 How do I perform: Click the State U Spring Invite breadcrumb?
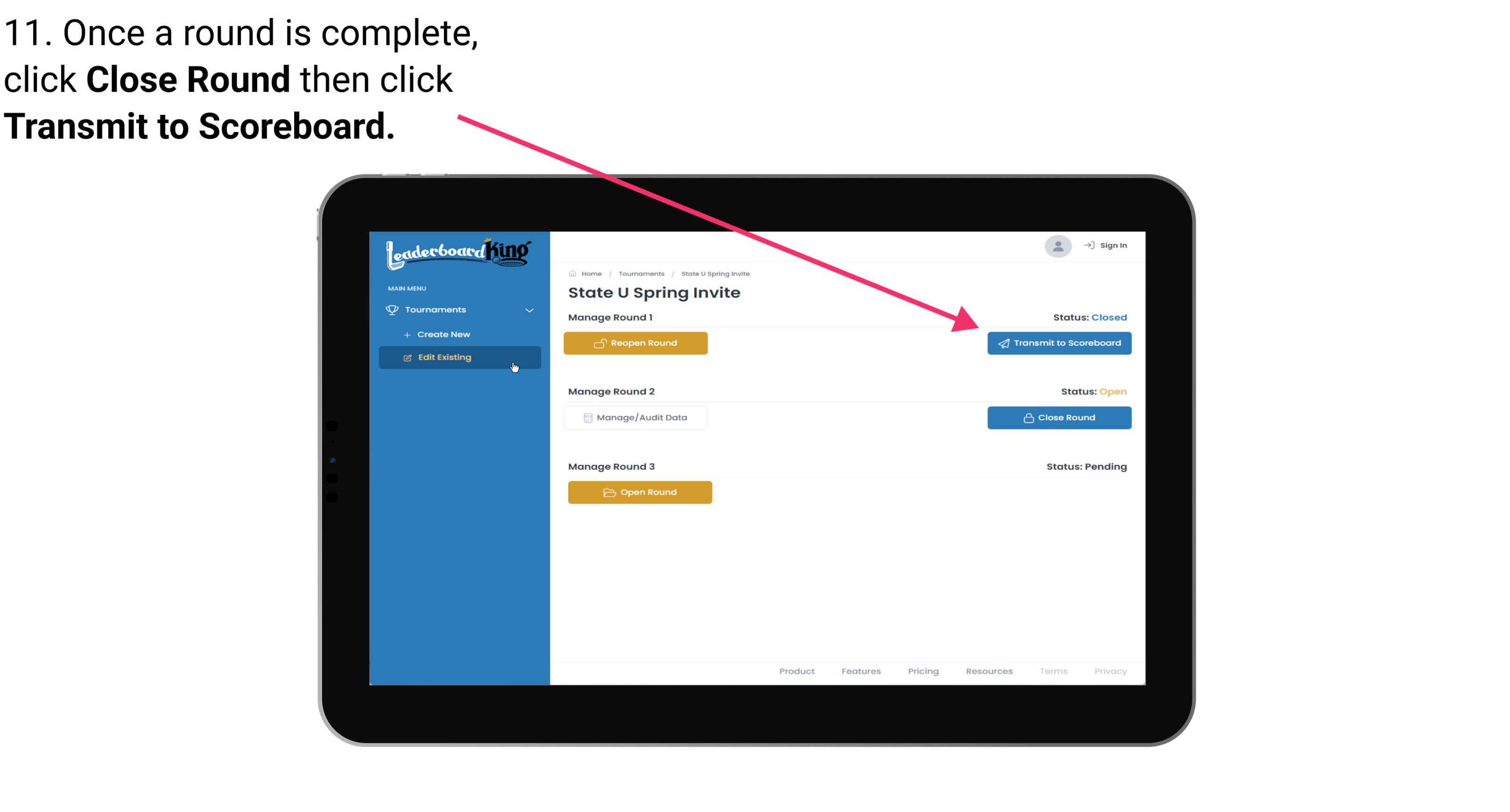[x=715, y=273]
